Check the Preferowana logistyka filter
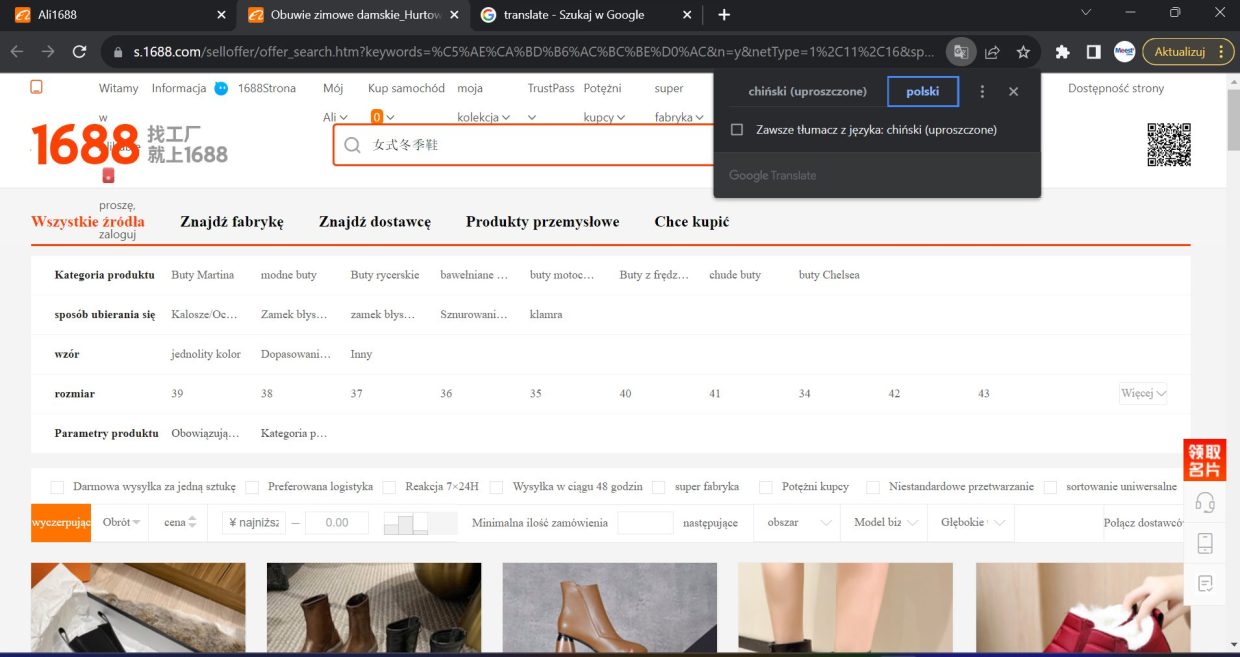The image size is (1240, 657). click(252, 487)
